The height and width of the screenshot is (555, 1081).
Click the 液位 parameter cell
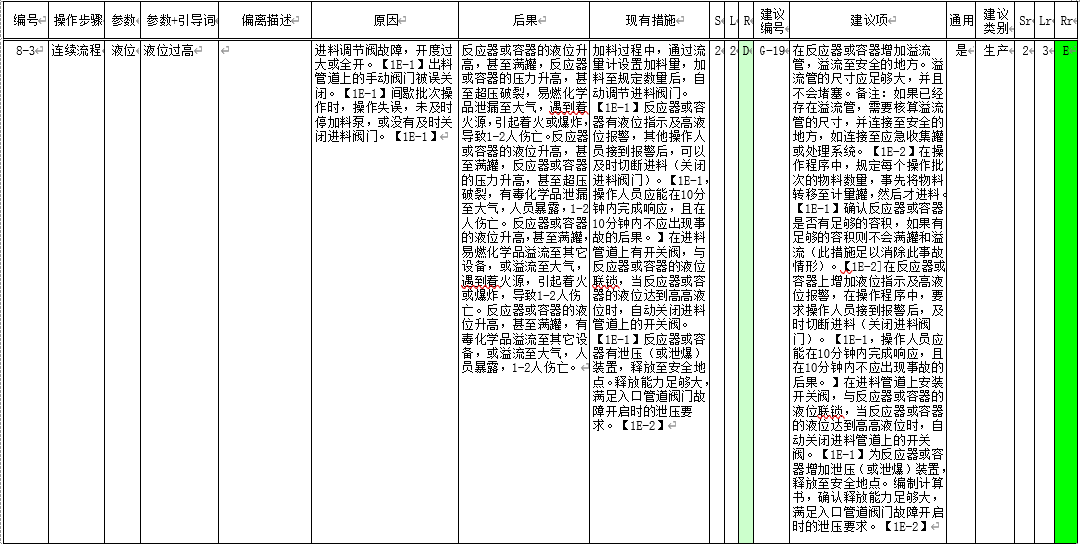[x=123, y=292]
